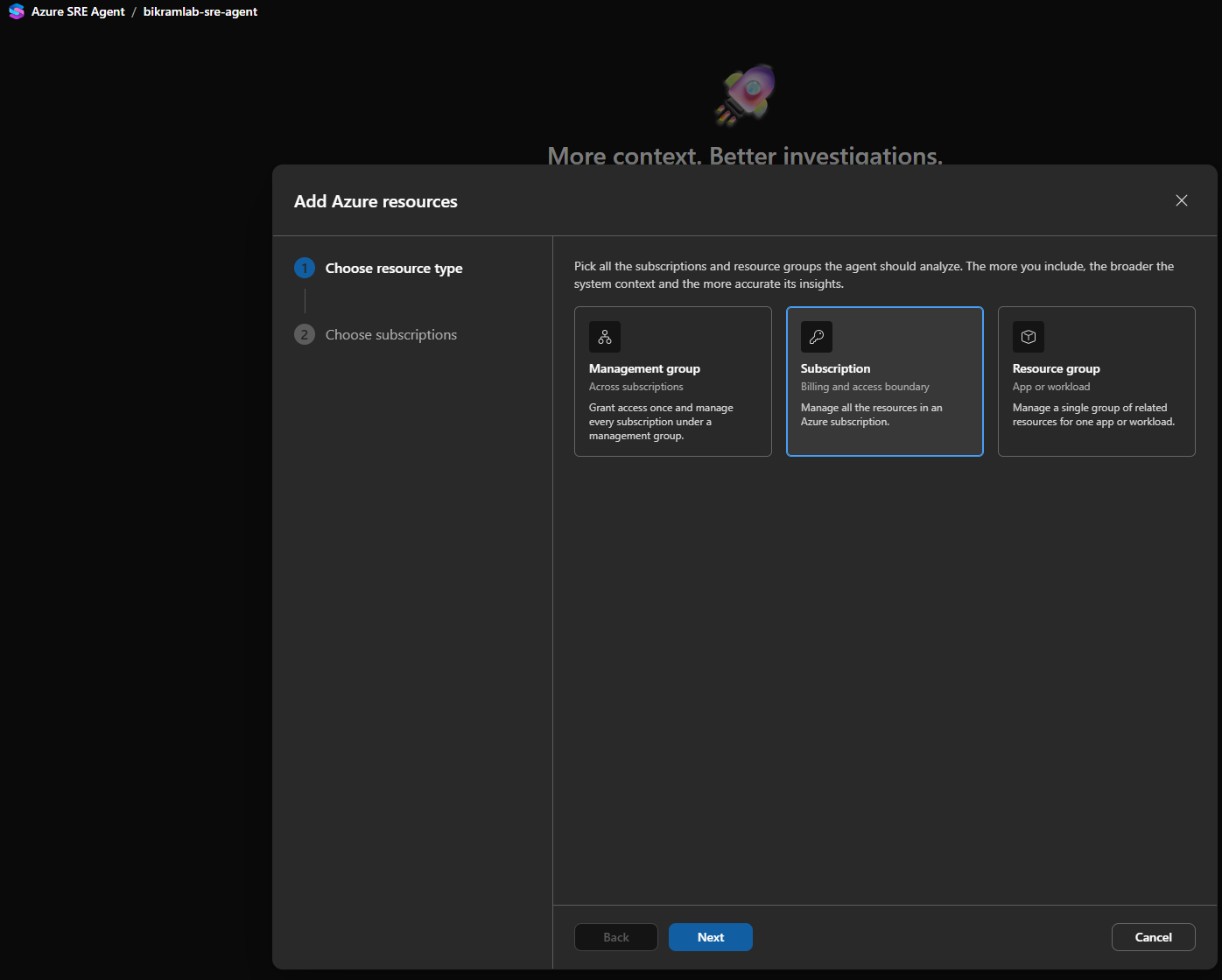The image size is (1222, 980).
Task: Click 'Billing and access boundary' subtitle
Action: click(865, 387)
